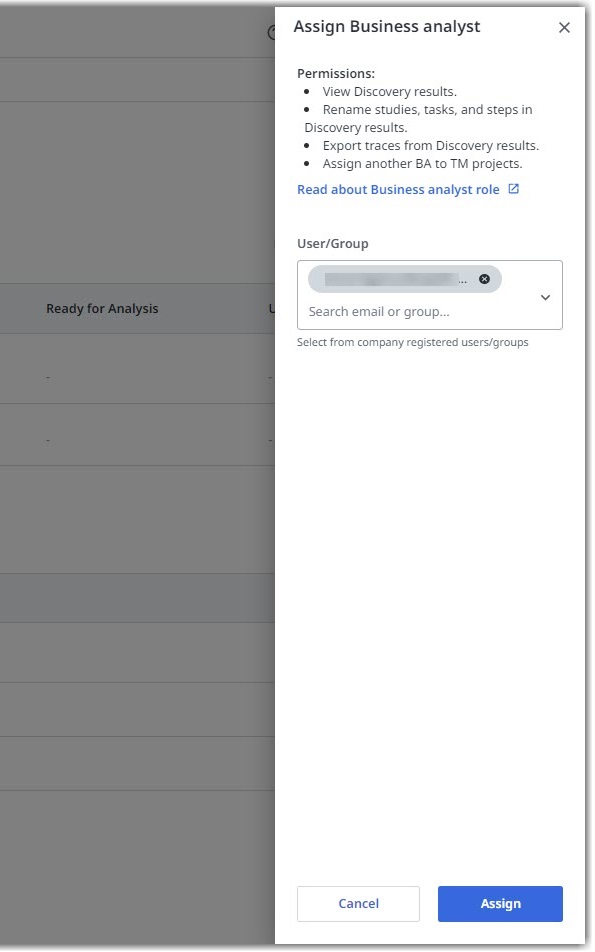Click the User/Group field label

coord(333,243)
